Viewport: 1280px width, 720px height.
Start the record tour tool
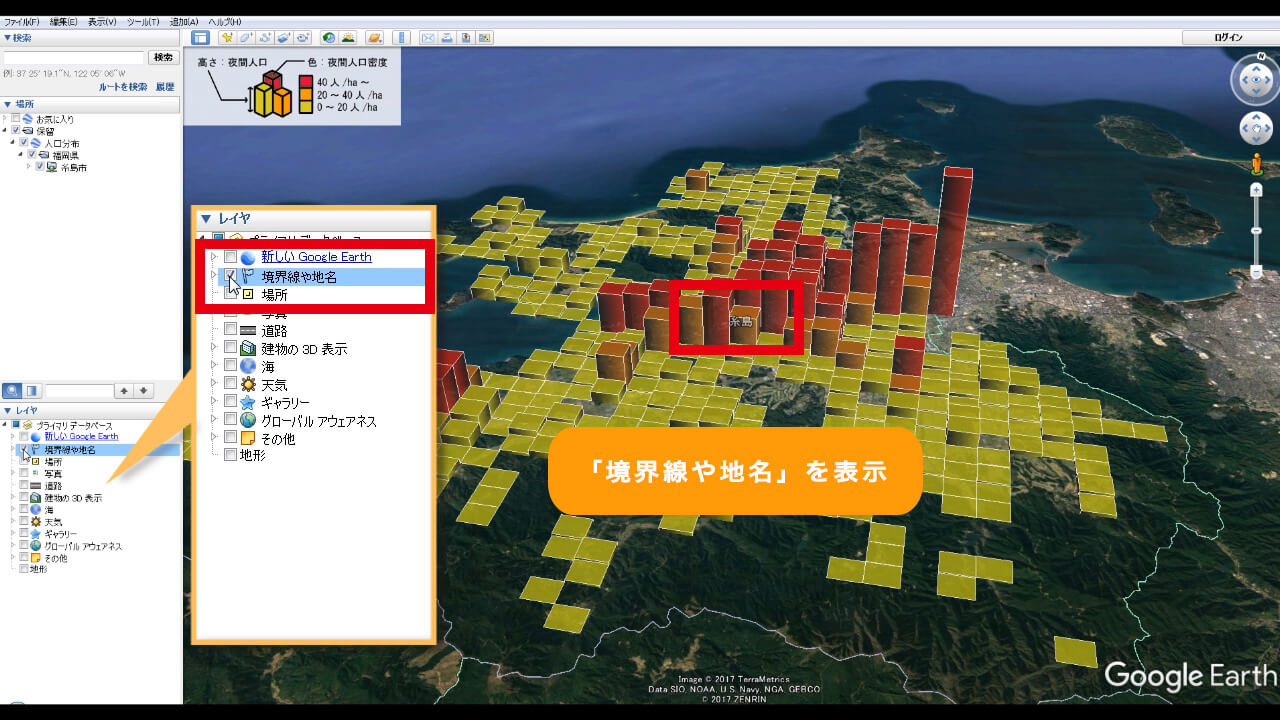302,38
